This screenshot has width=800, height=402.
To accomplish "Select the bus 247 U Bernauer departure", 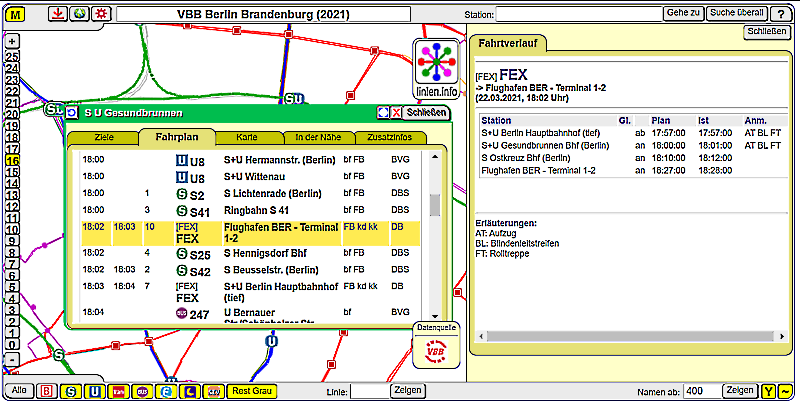I will point(251,314).
